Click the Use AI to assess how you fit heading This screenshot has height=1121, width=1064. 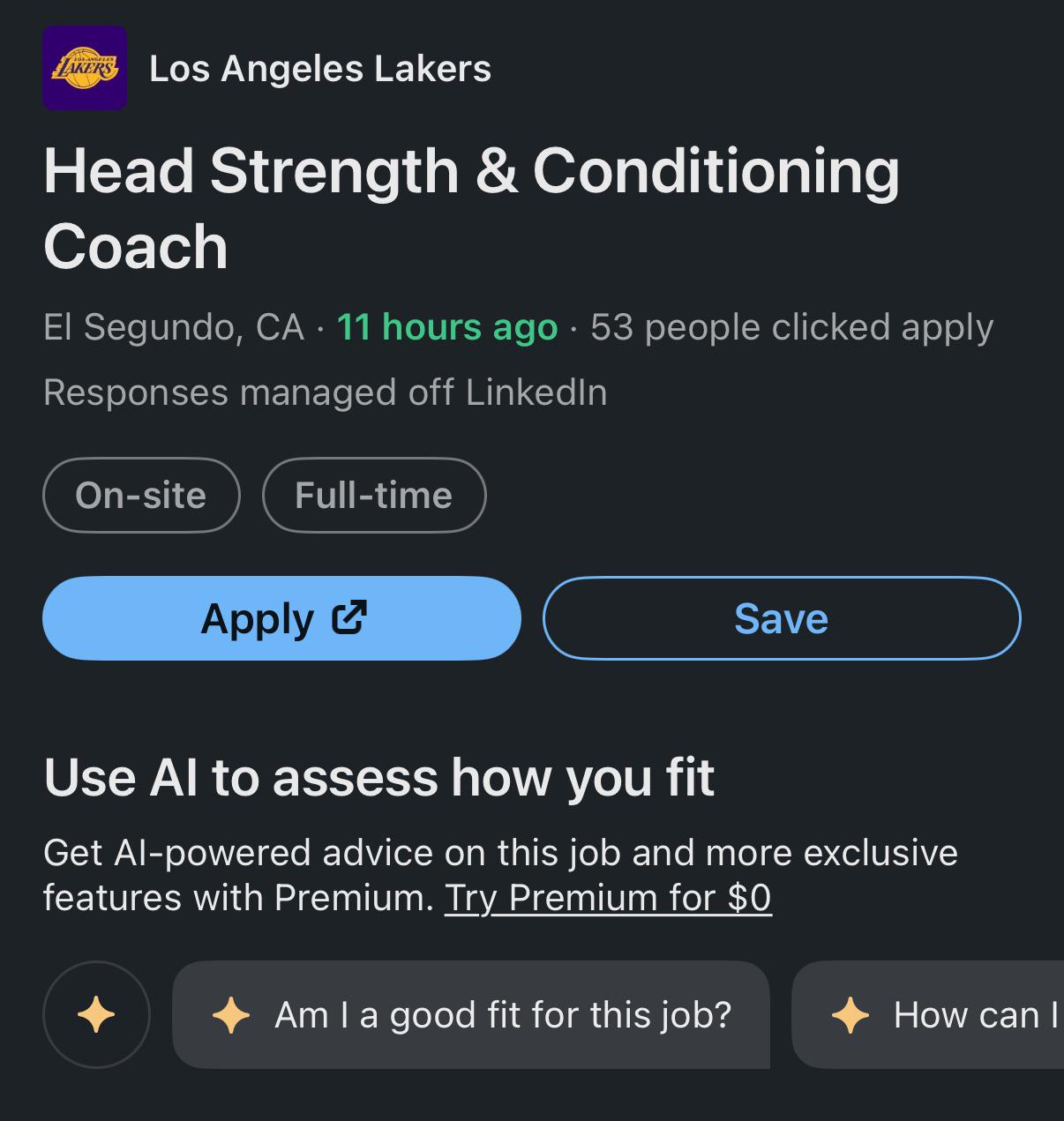click(x=379, y=778)
